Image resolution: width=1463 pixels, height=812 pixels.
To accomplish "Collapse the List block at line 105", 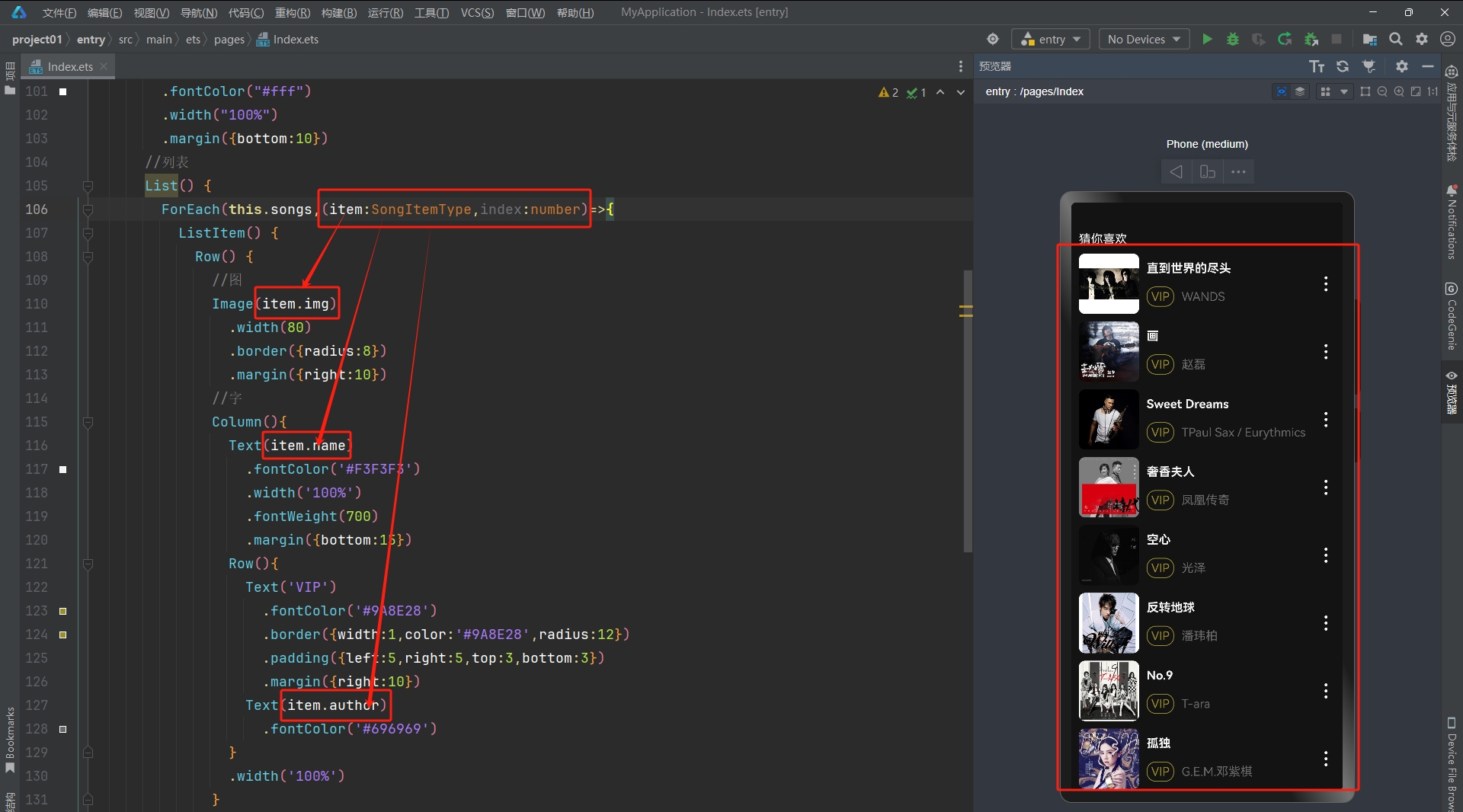I will 88,186.
